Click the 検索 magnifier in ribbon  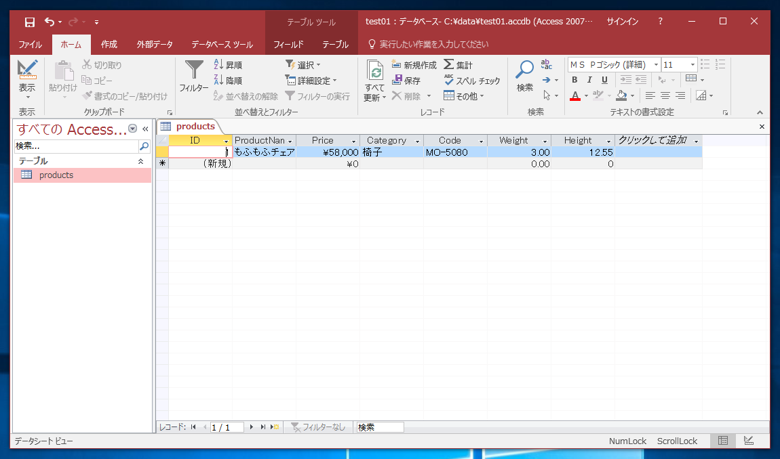pyautogui.click(x=524, y=70)
